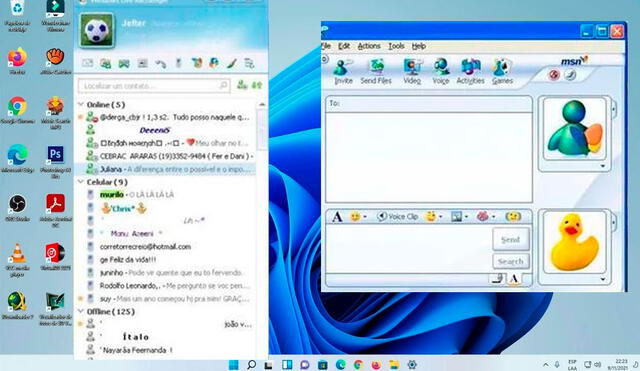Open the Photoshop shortcut on the desktop
Screen dimensions: 640x371
tap(56, 161)
